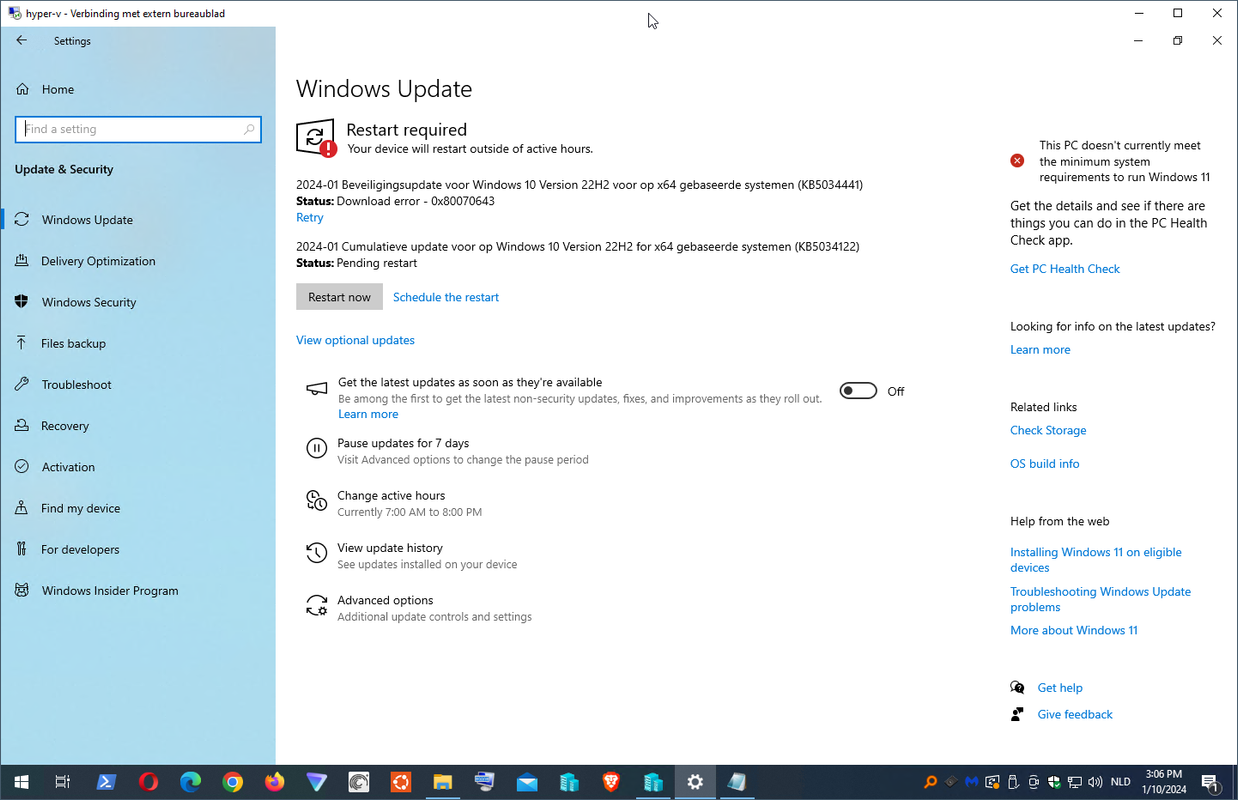Click the volume icon in system tray
This screenshot has height=800, width=1238.
tap(1095, 782)
